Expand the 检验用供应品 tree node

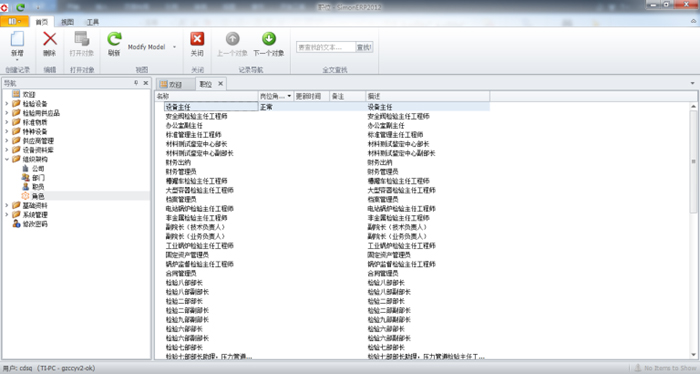[x=7, y=113]
